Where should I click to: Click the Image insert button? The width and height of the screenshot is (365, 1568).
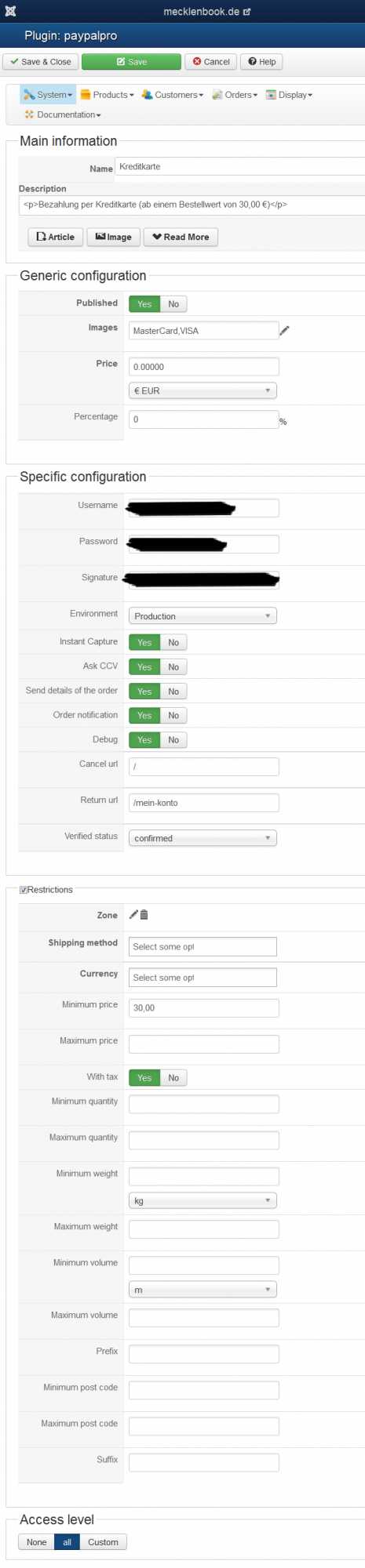tap(114, 237)
